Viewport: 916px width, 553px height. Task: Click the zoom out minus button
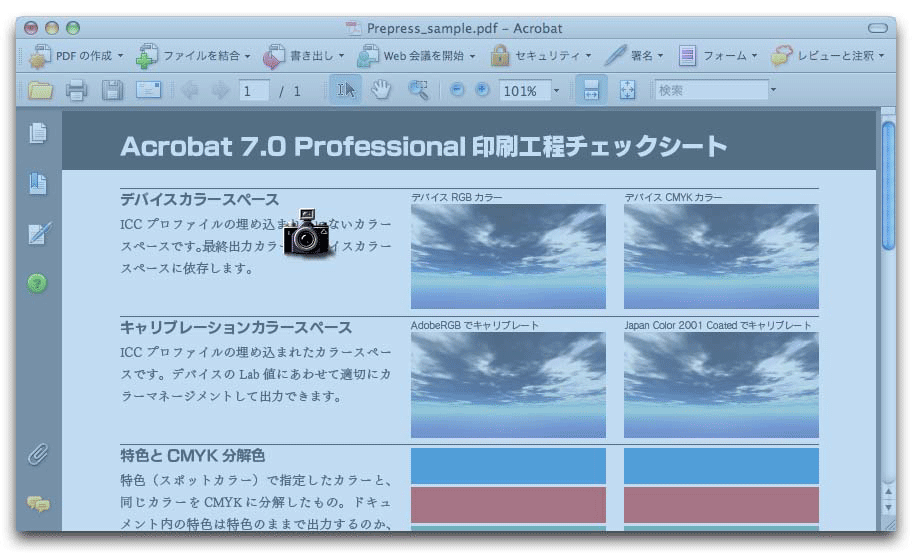point(457,89)
